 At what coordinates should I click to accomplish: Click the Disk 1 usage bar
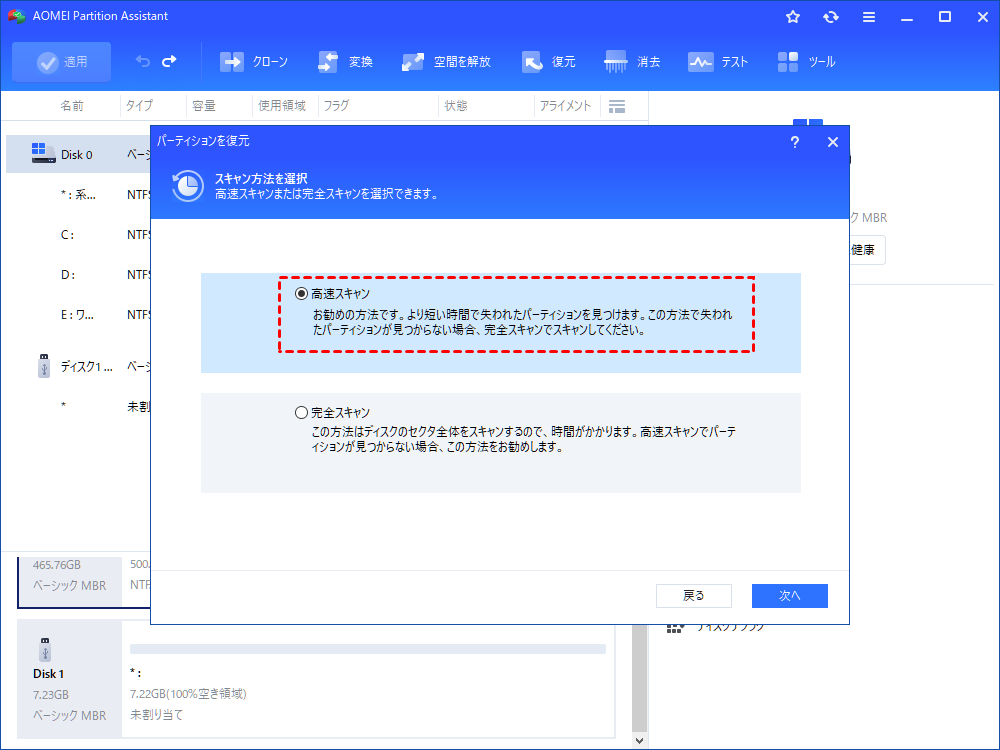click(x=367, y=649)
